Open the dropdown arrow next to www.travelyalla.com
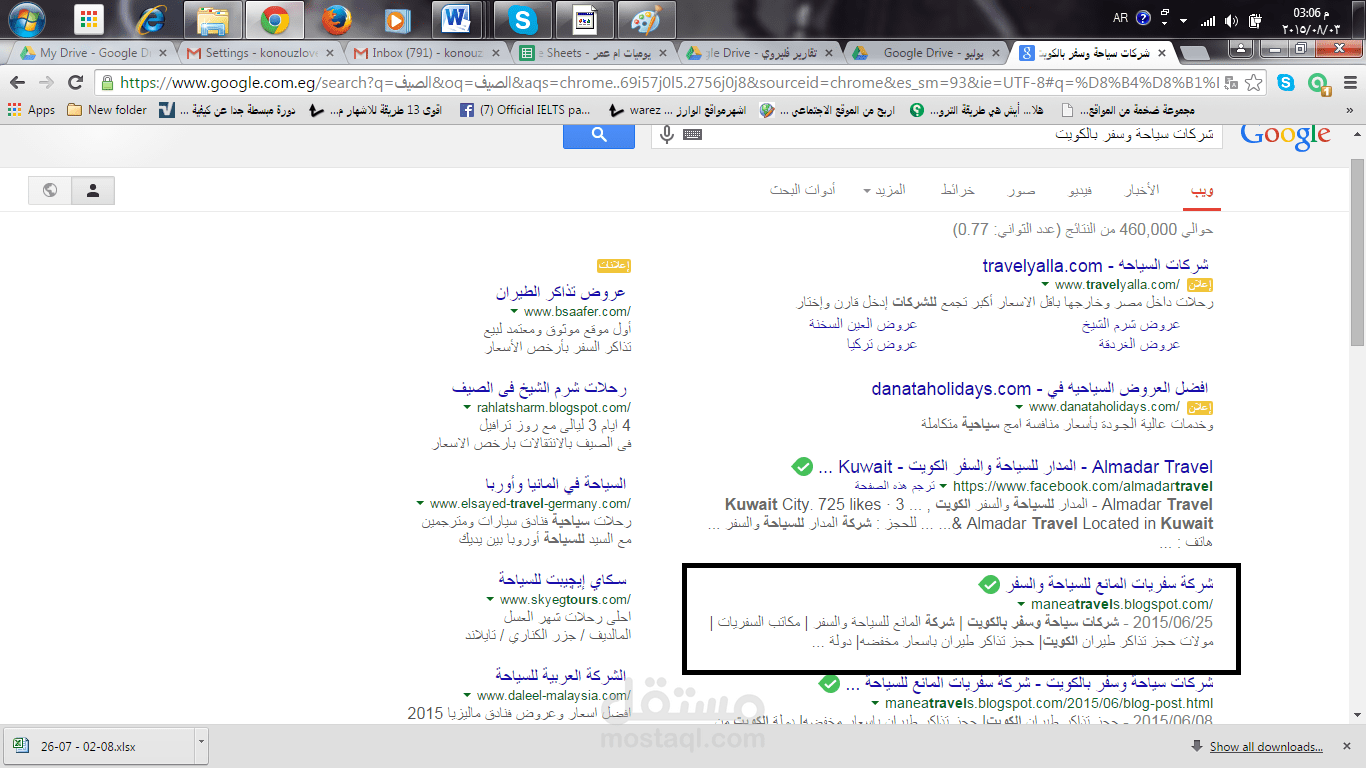The height and width of the screenshot is (768, 1366). point(1046,285)
